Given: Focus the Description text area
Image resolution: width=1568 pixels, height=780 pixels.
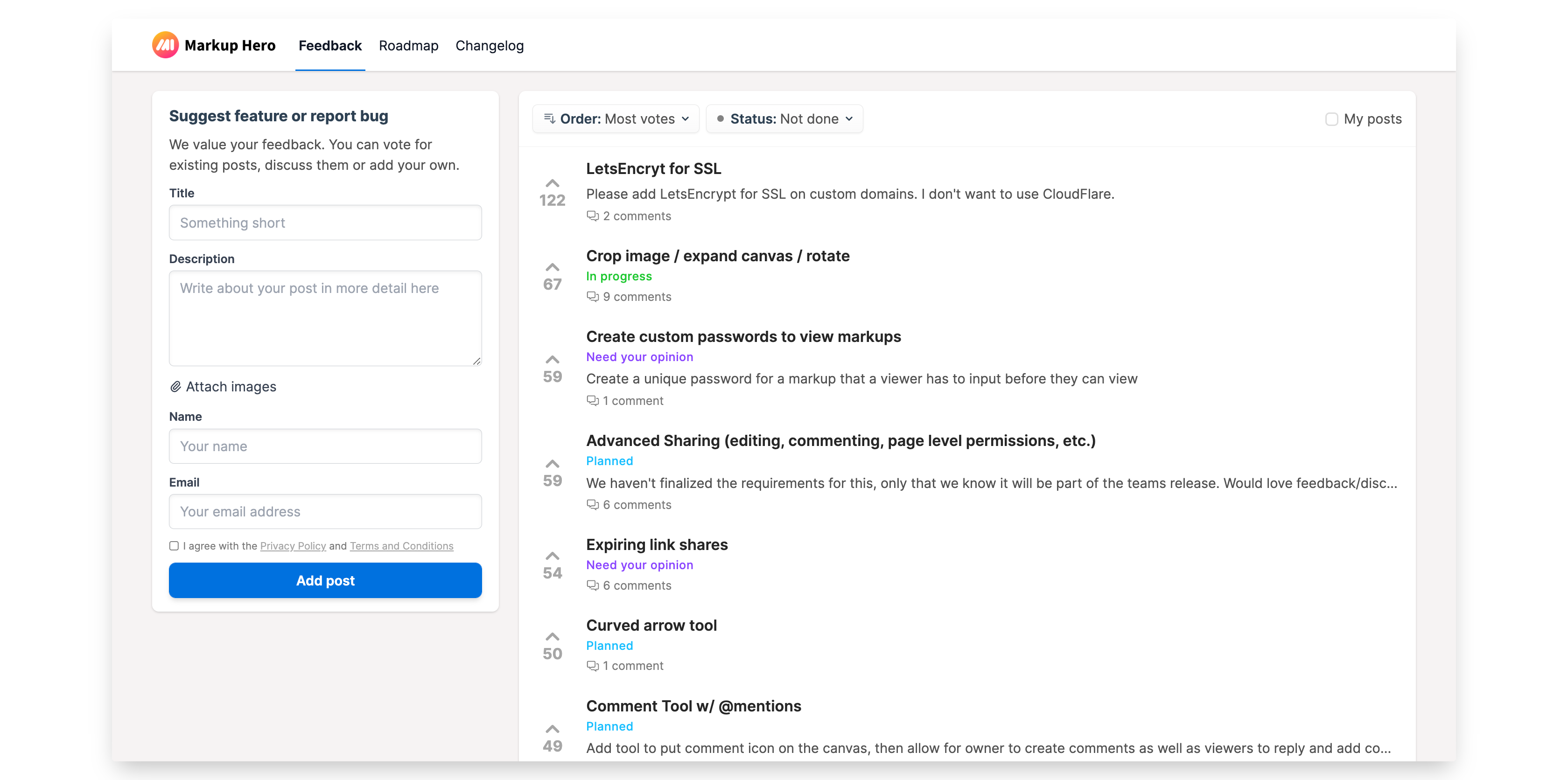Looking at the screenshot, I should point(325,318).
